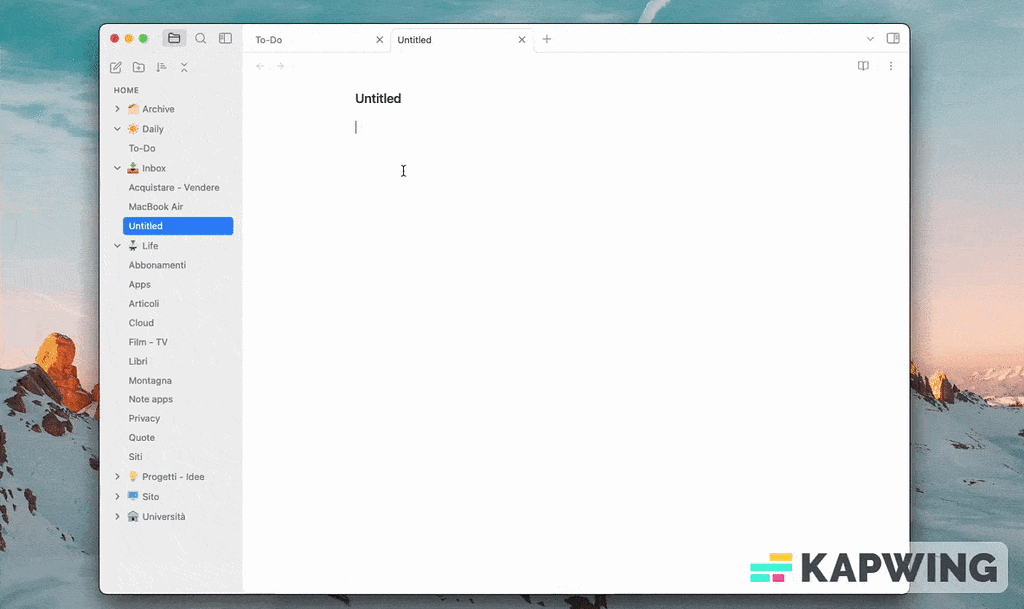
Task: Expand the Università folder
Action: [117, 517]
